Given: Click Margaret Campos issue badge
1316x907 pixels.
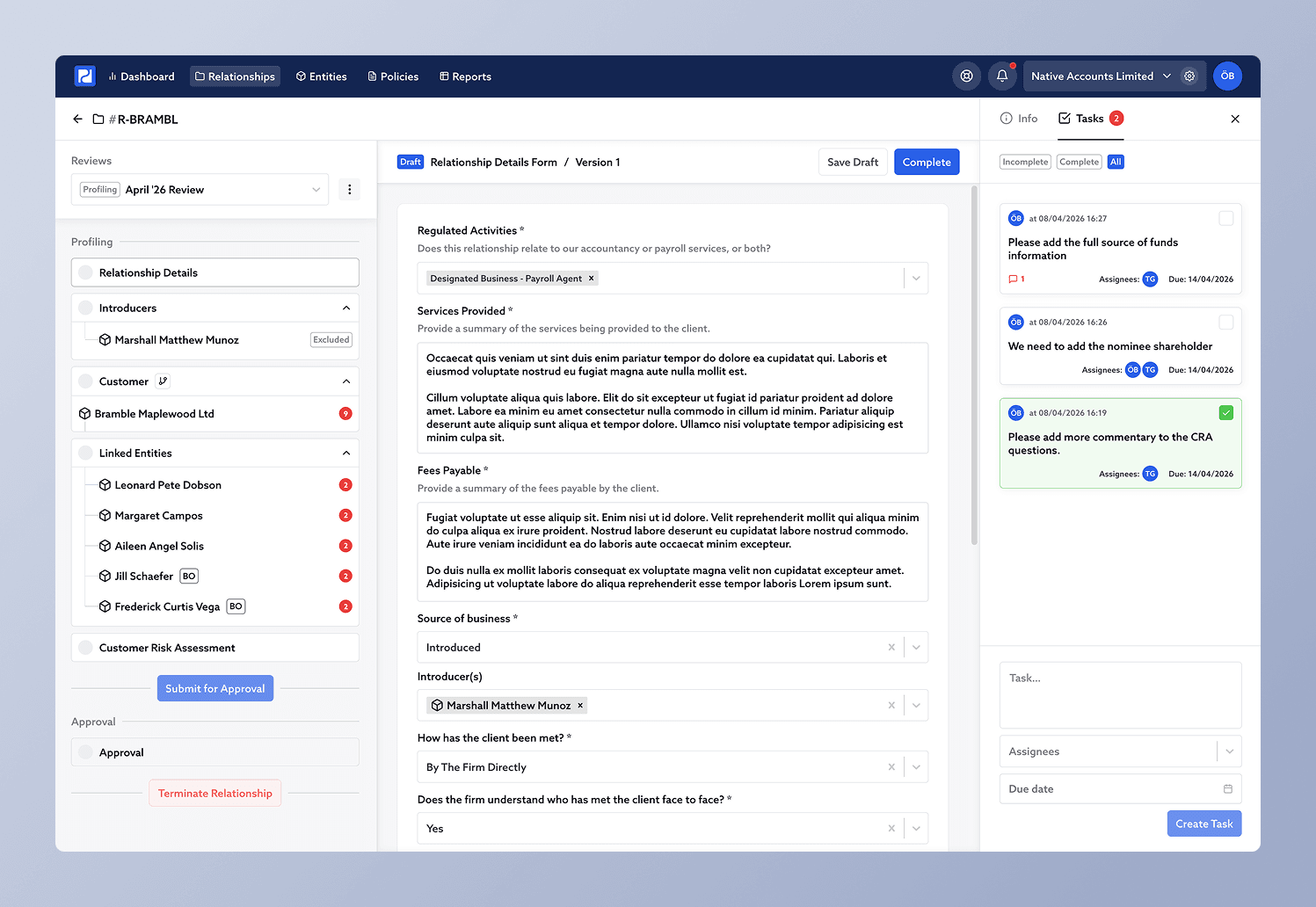Looking at the screenshot, I should coord(345,516).
